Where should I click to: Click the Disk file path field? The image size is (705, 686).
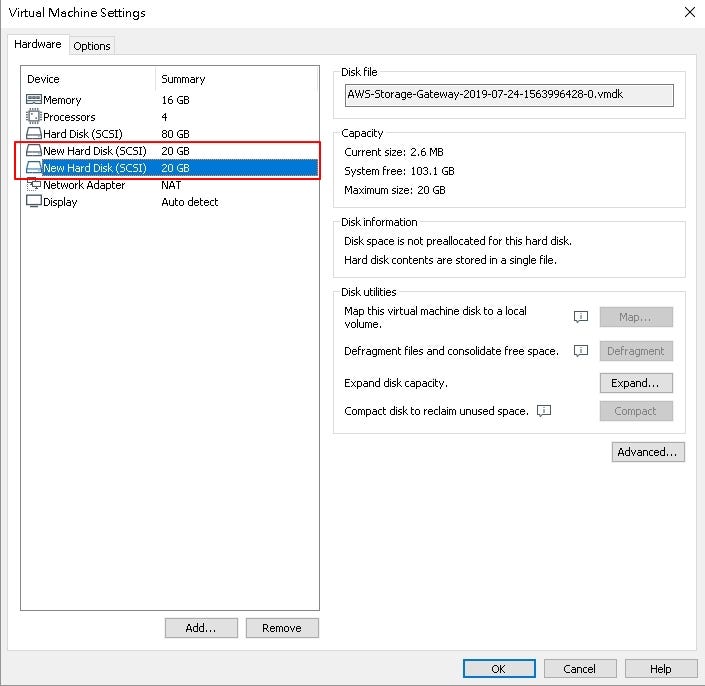pos(509,95)
